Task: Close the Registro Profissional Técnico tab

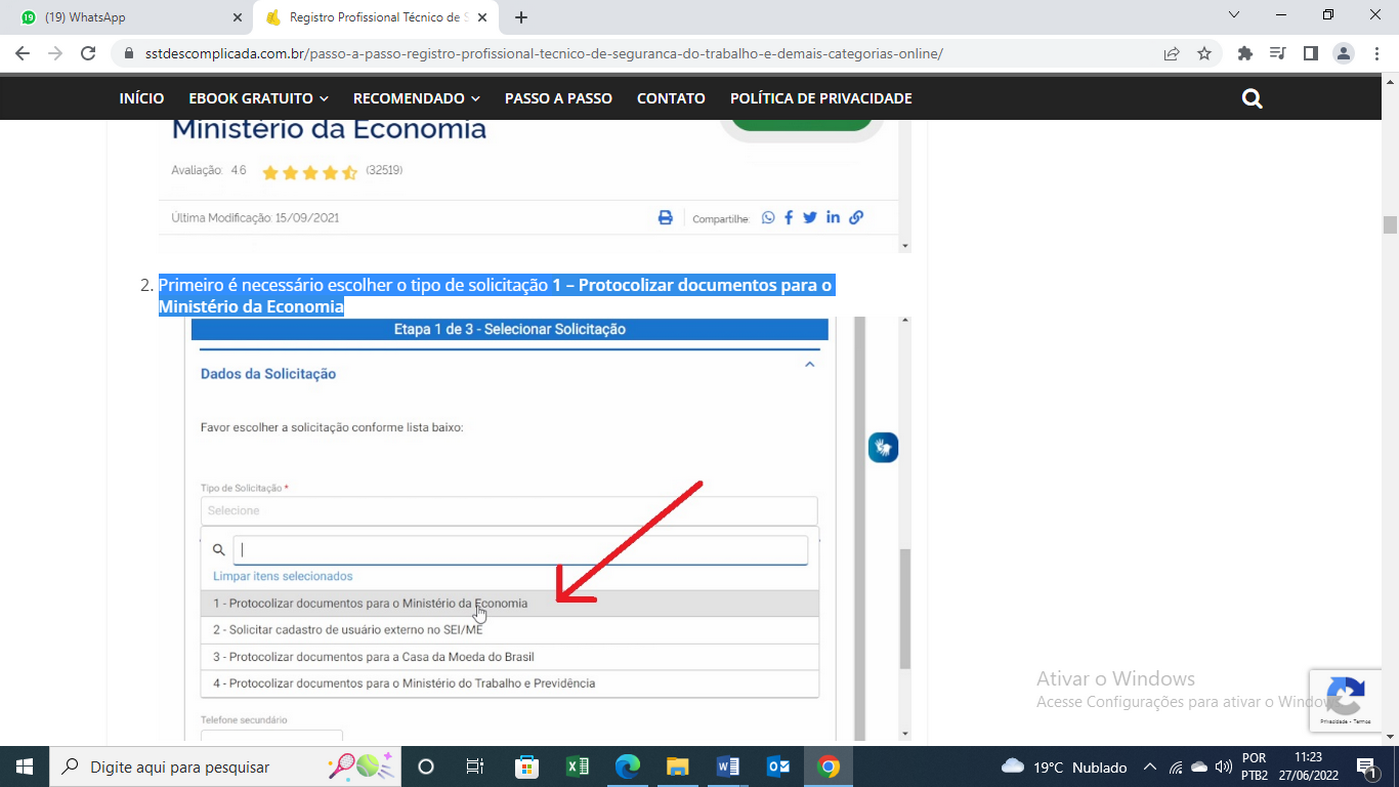Action: point(482,17)
